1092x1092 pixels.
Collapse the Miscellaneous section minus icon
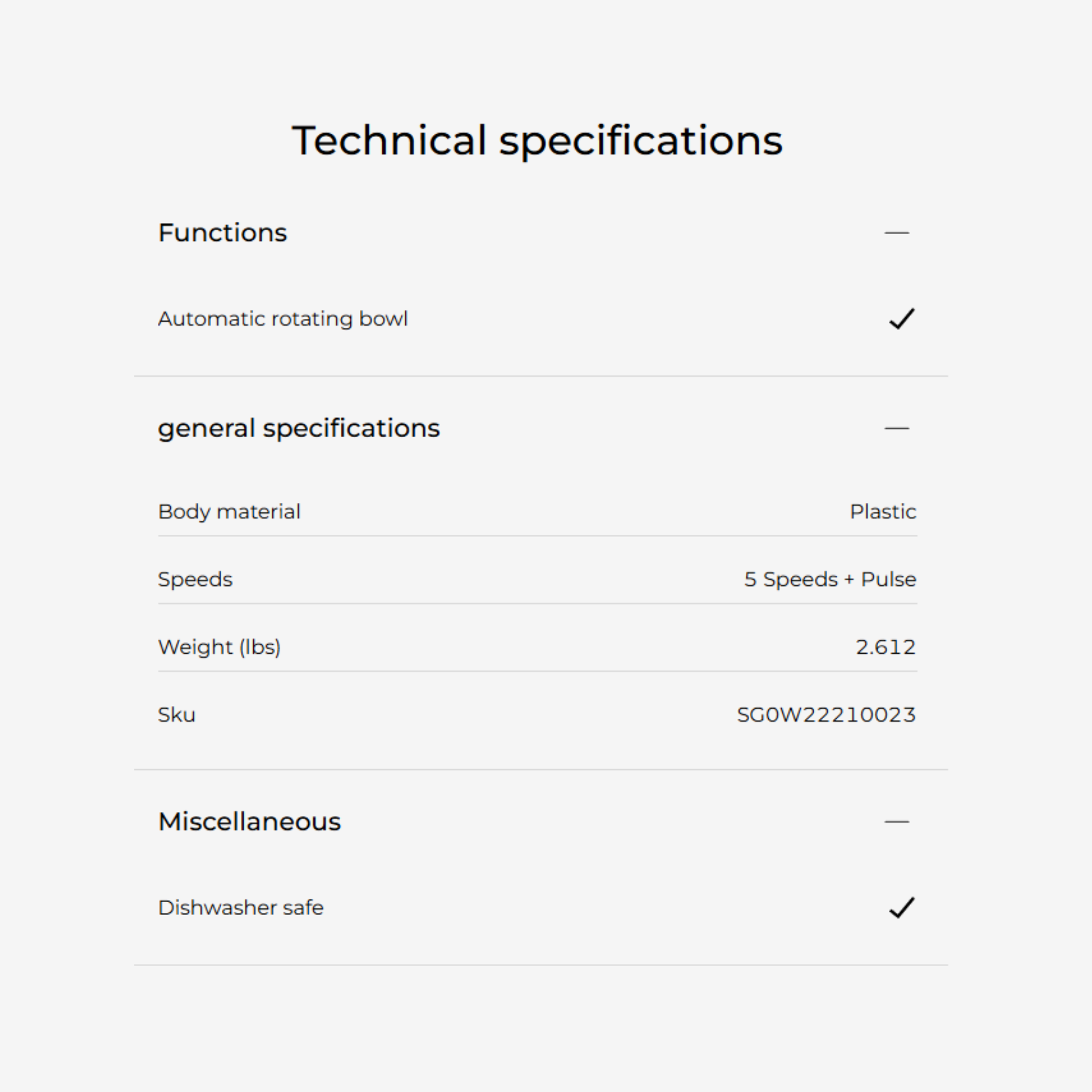coord(896,822)
